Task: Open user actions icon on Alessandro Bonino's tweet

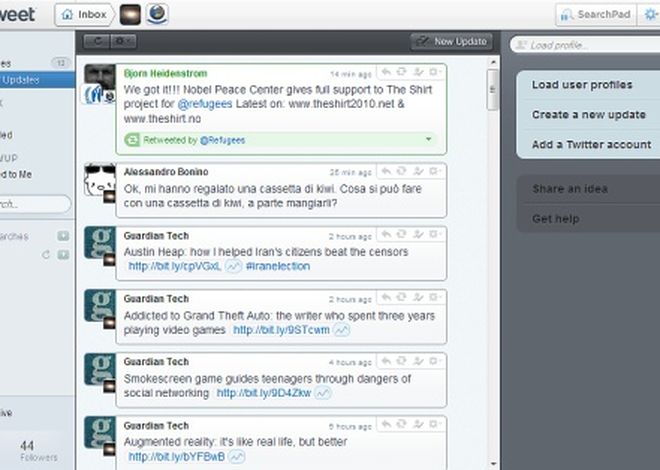Action: (x=418, y=171)
